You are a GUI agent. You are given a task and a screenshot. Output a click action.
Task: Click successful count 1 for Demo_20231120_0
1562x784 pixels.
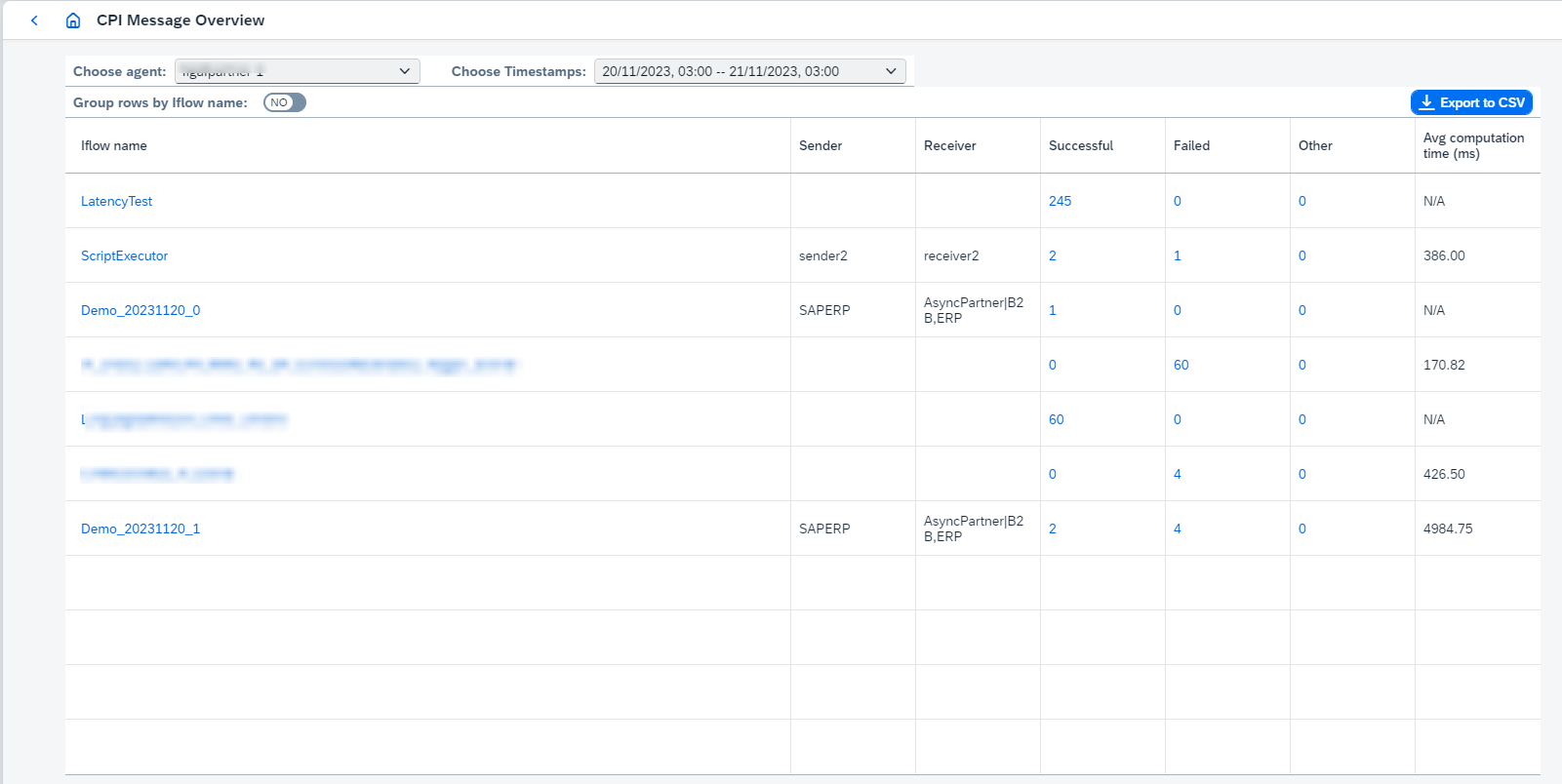click(x=1053, y=310)
